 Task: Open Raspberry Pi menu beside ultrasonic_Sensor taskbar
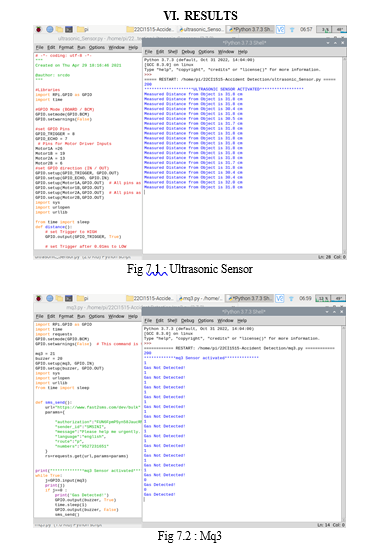pyautogui.click(x=39, y=29)
